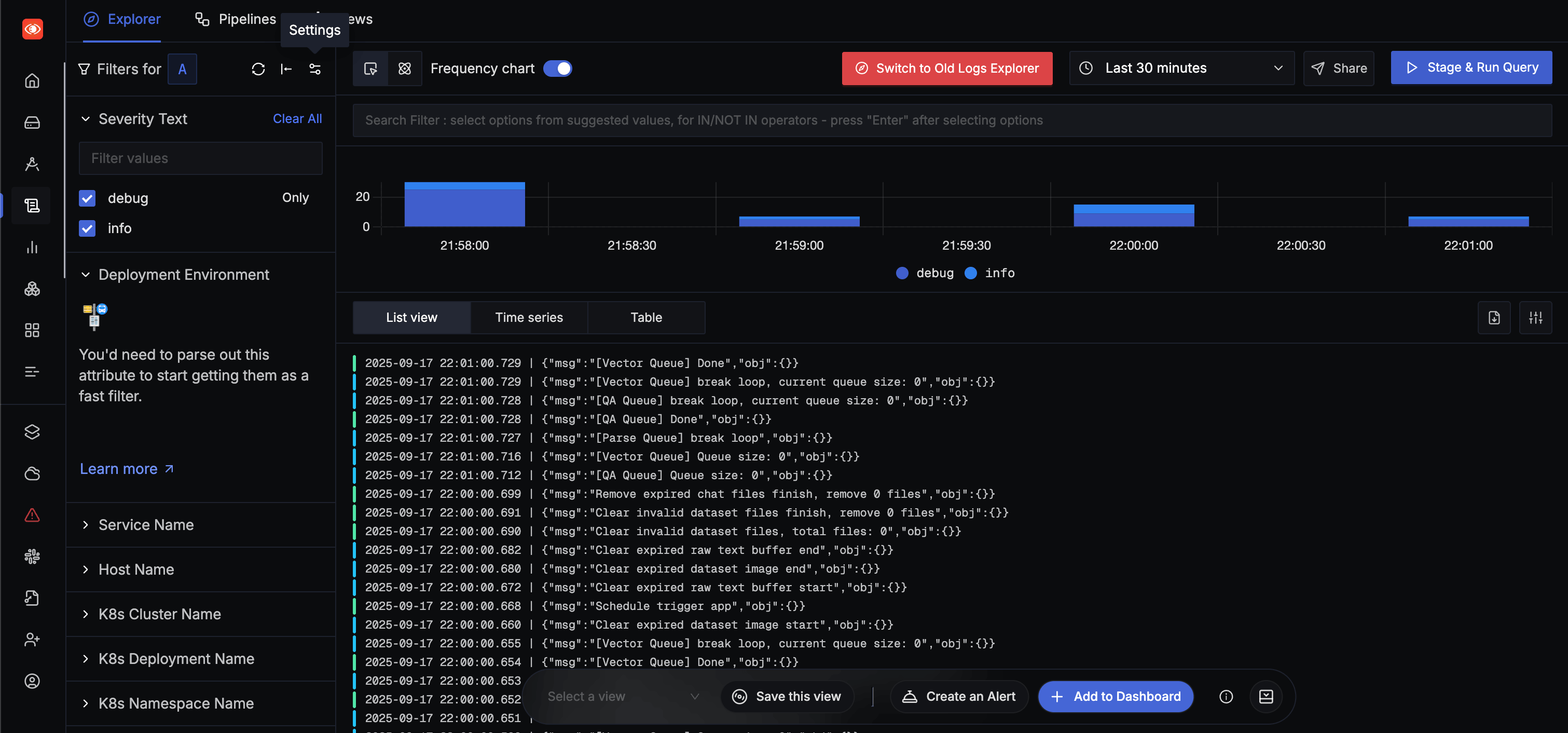
Task: Open the home icon in sidebar
Action: click(x=32, y=80)
